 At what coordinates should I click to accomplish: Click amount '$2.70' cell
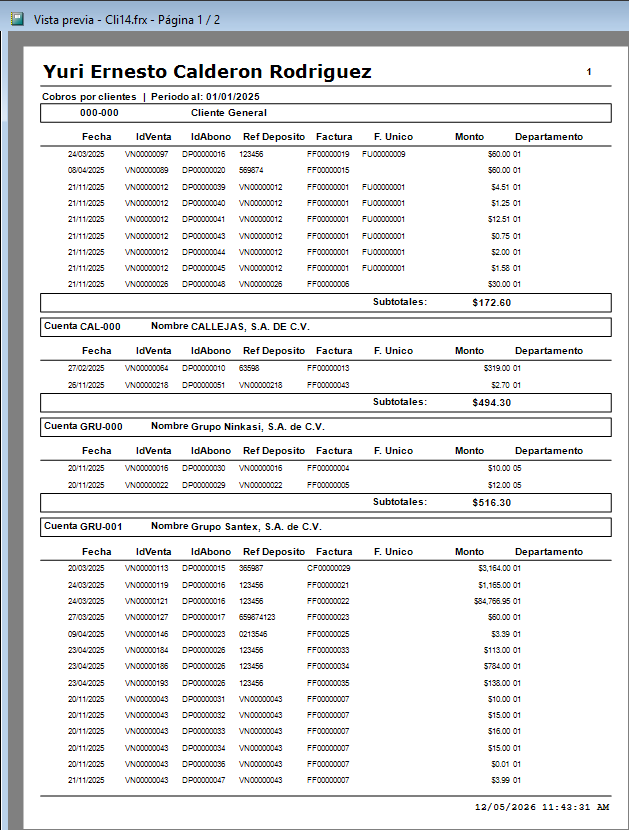pyautogui.click(x=500, y=385)
